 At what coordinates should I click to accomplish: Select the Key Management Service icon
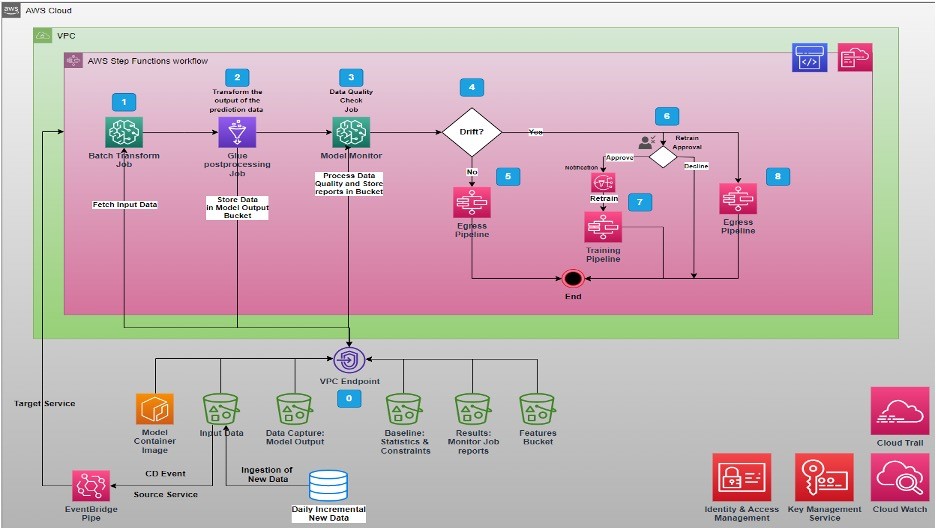(823, 476)
